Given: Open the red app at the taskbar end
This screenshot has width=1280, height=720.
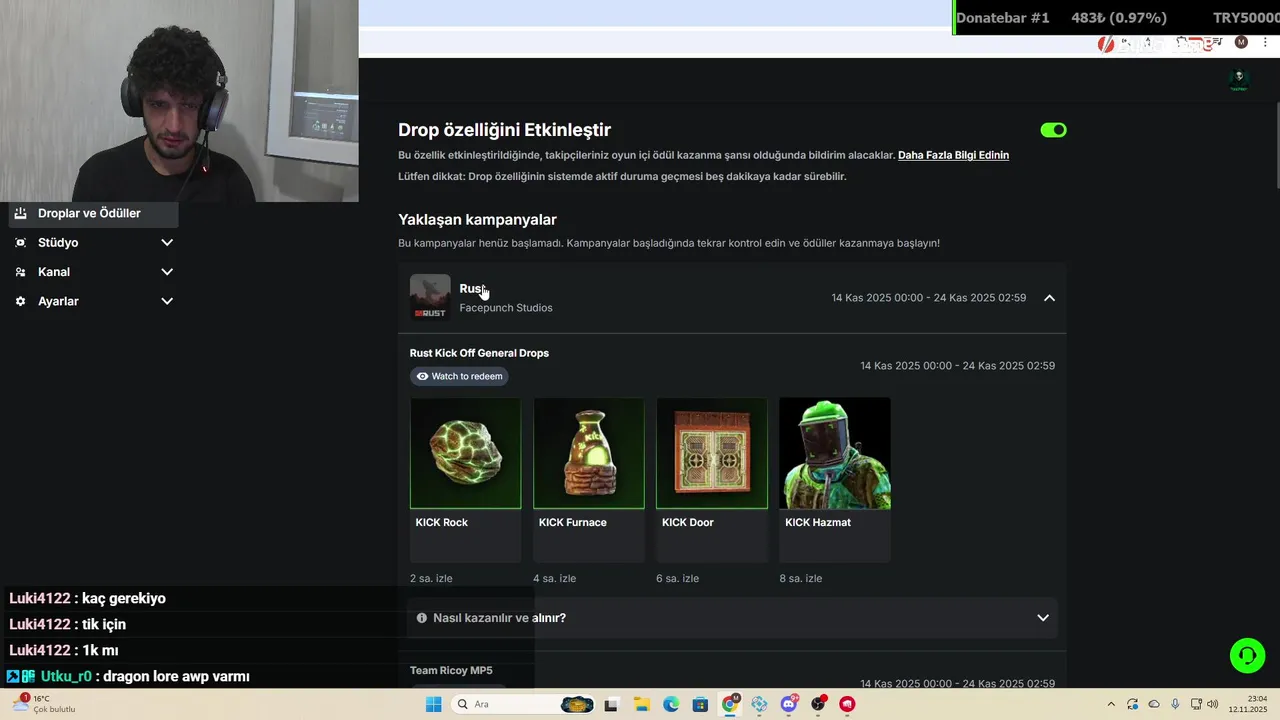Looking at the screenshot, I should click(847, 704).
